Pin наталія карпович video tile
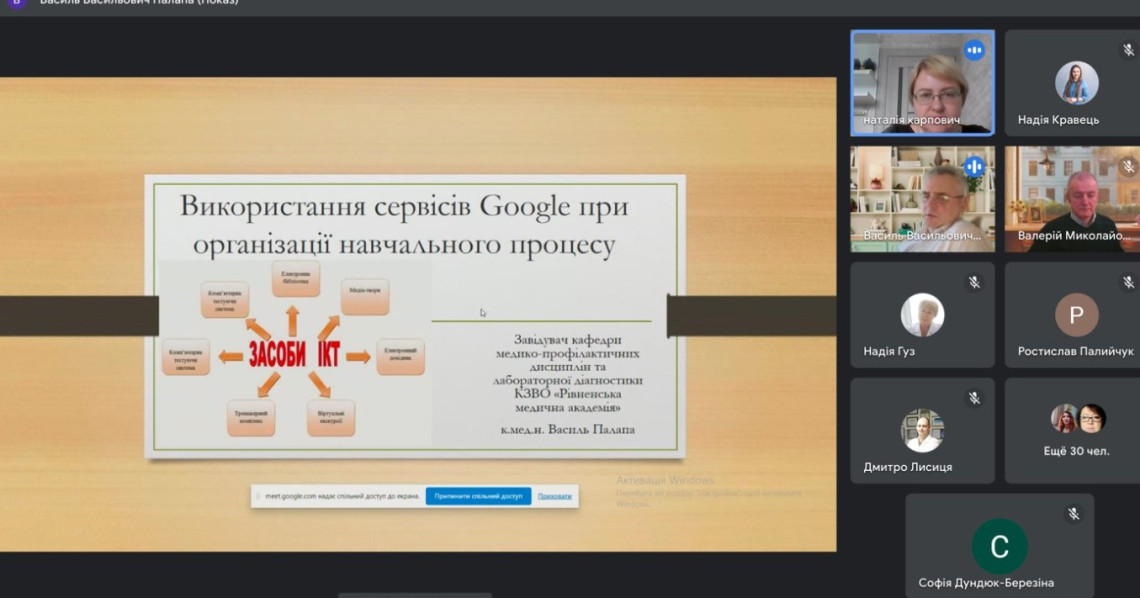1140x598 pixels. (923, 83)
